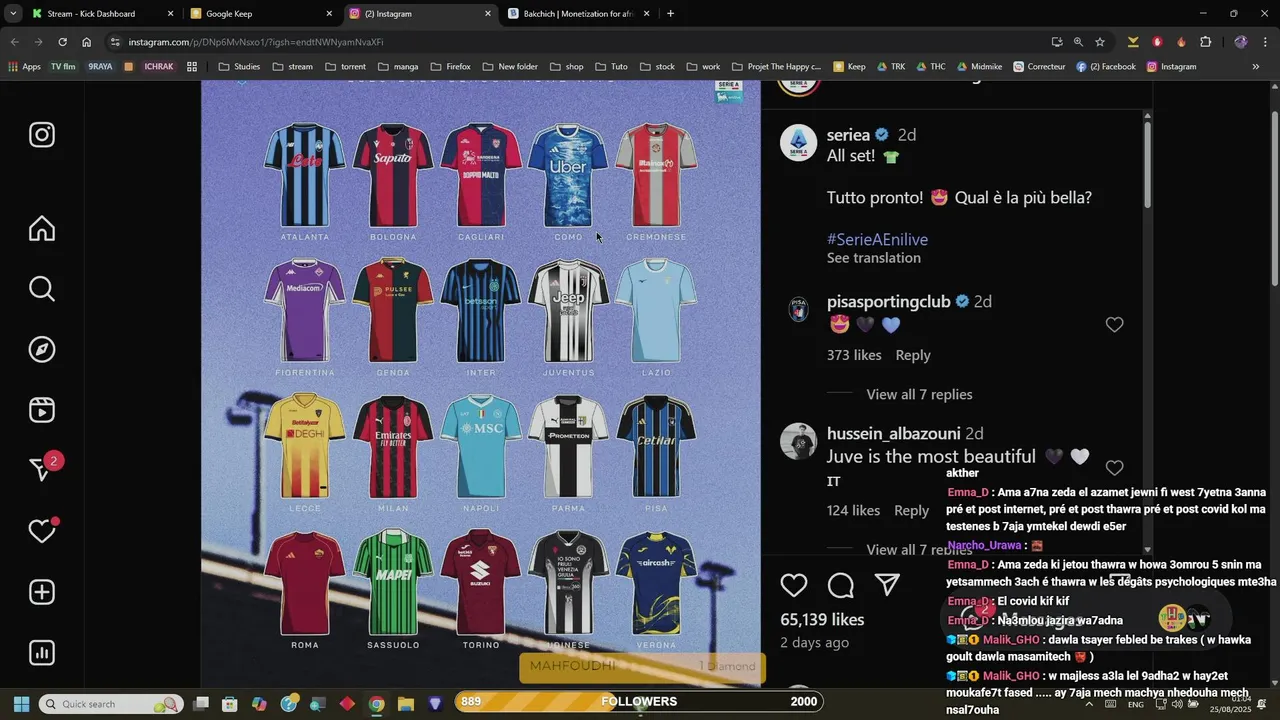This screenshot has width=1280, height=720.
Task: Open the Instagram logo home link
Action: point(42,135)
